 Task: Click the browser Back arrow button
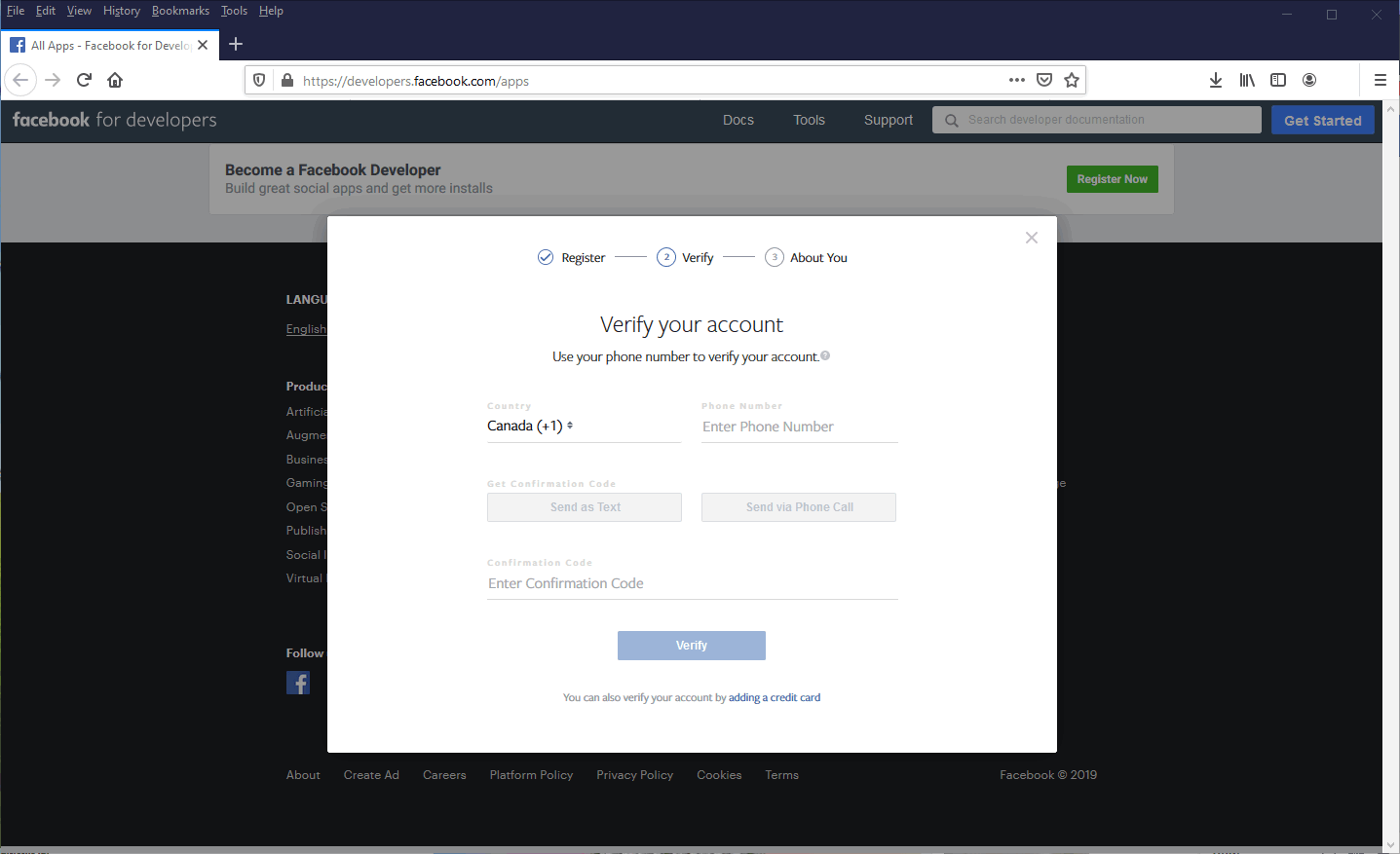pyautogui.click(x=20, y=80)
